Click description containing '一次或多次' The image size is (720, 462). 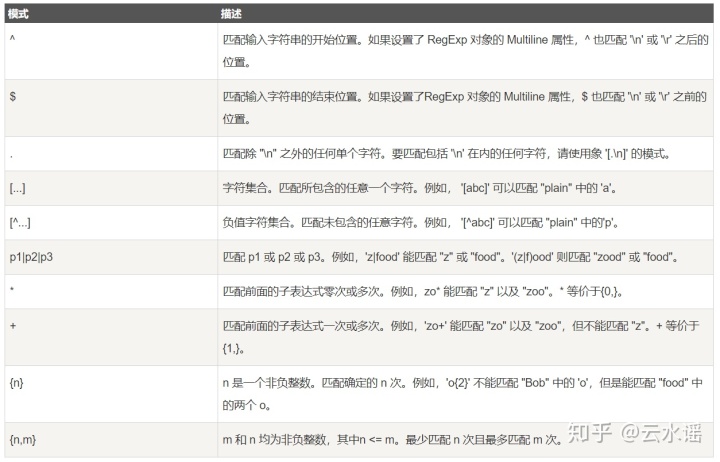click(x=465, y=337)
